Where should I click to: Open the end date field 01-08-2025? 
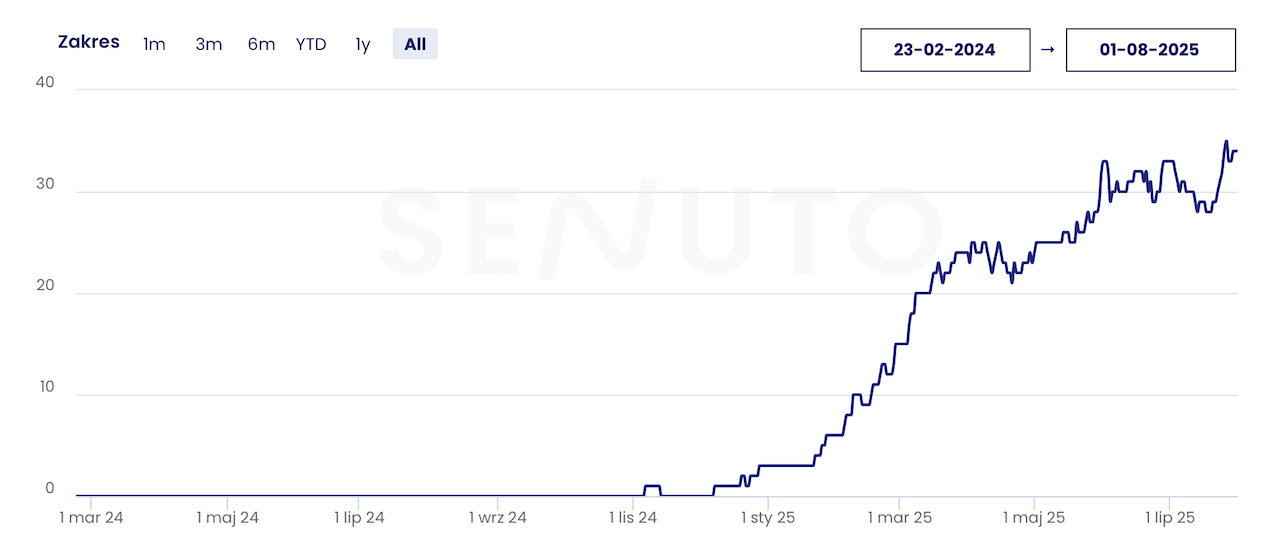click(x=1150, y=50)
